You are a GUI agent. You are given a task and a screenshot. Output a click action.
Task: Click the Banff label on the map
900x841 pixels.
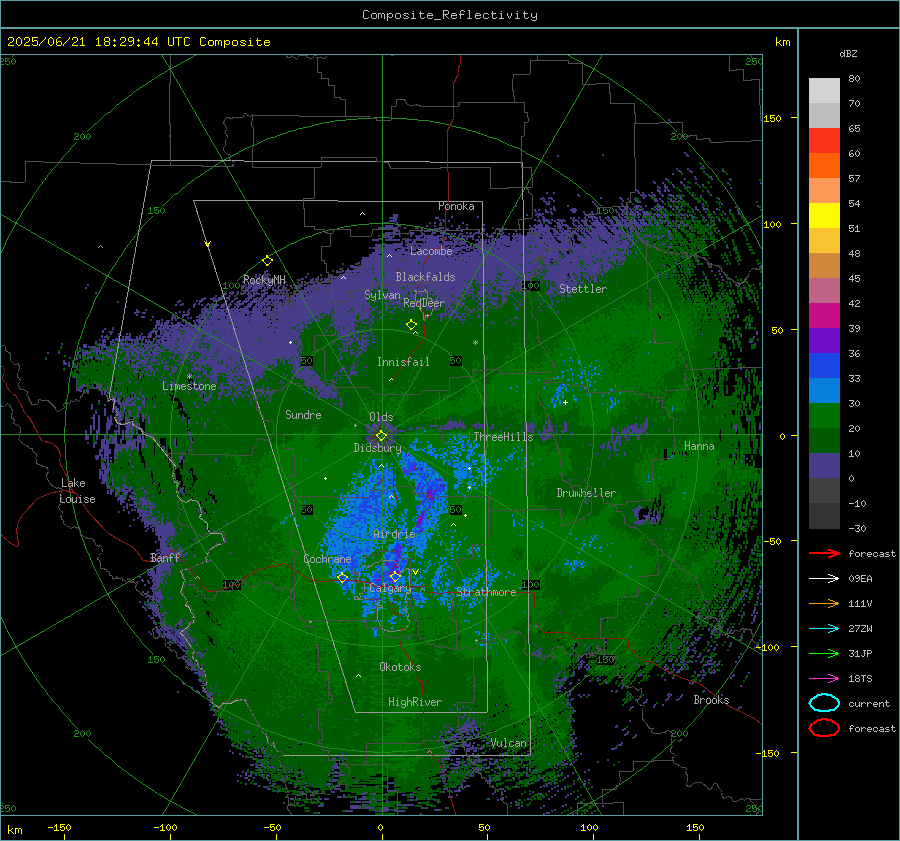(165, 558)
